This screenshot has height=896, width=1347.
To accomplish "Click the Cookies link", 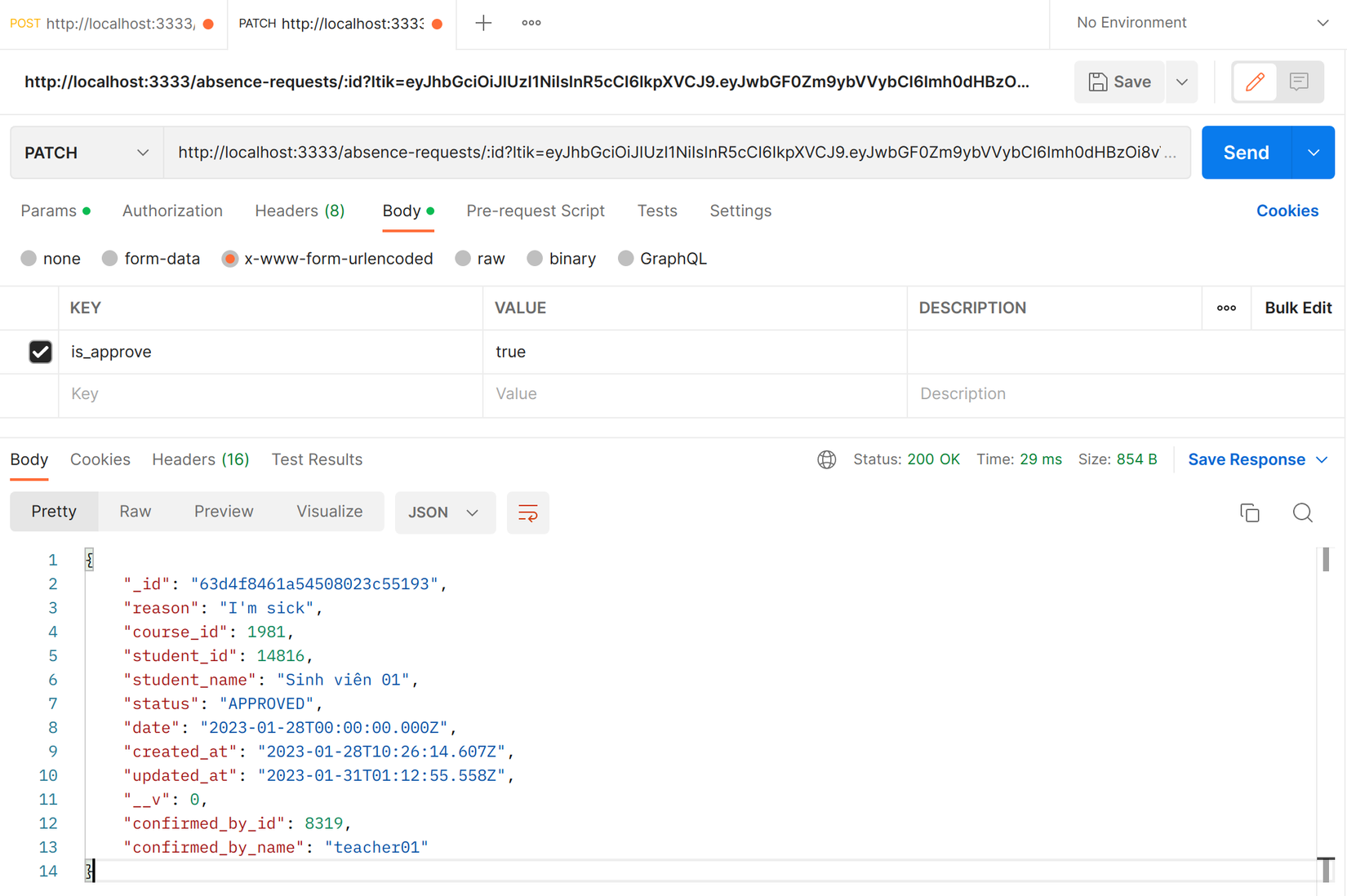I will [x=1287, y=211].
